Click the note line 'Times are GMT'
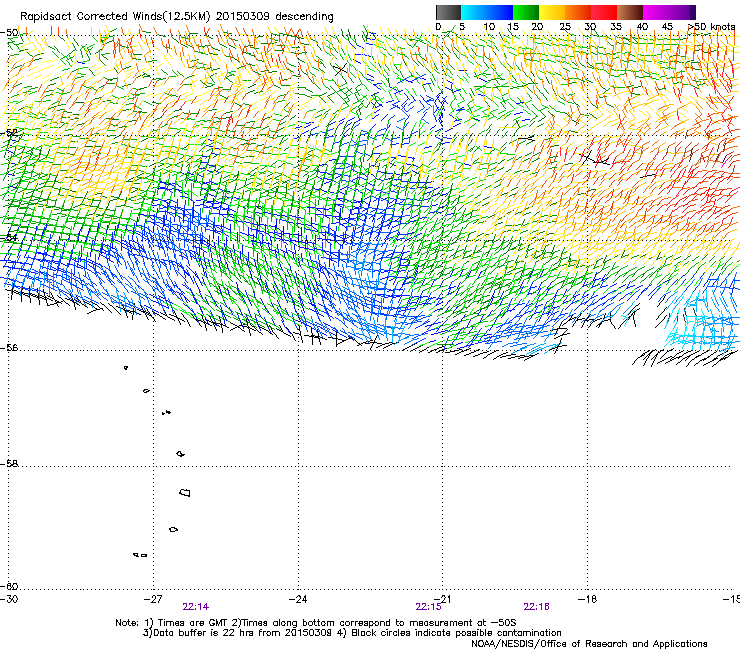The height and width of the screenshot is (650, 740). pyautogui.click(x=191, y=623)
